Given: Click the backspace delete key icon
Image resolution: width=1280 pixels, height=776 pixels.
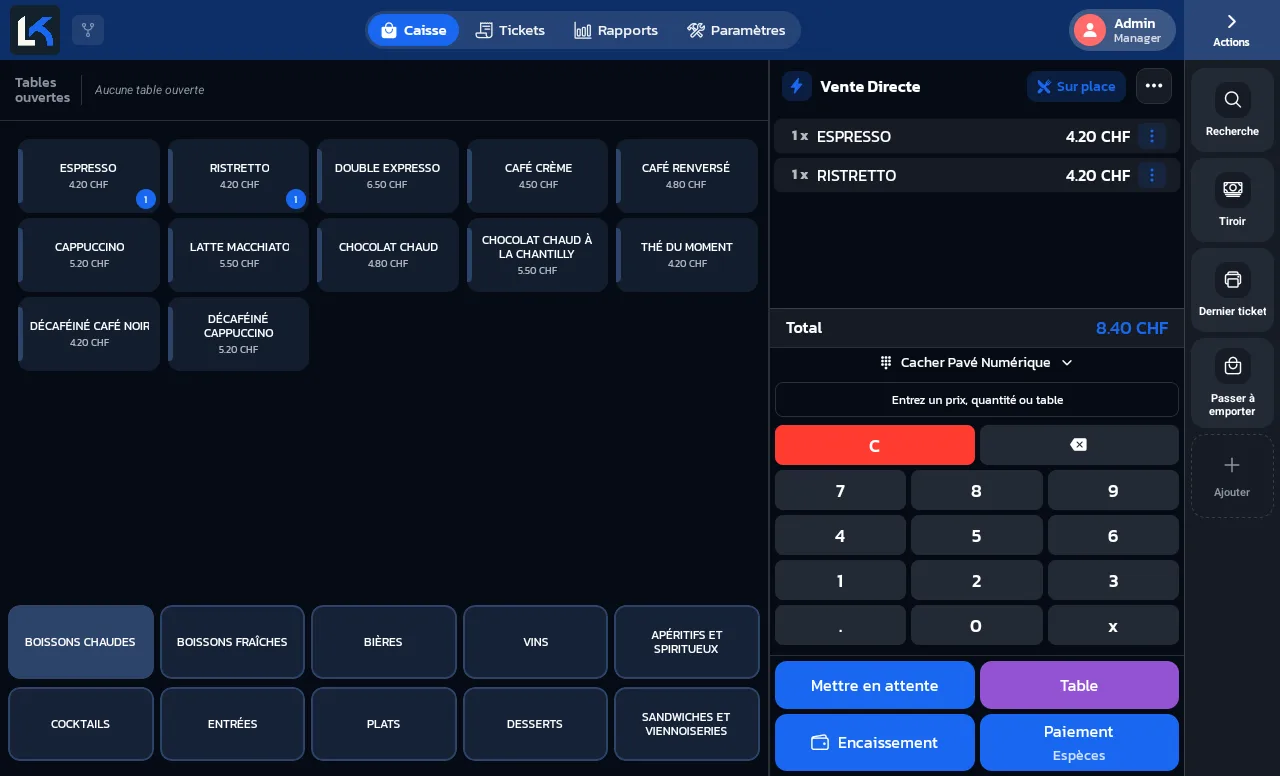Looking at the screenshot, I should click(x=1079, y=445).
